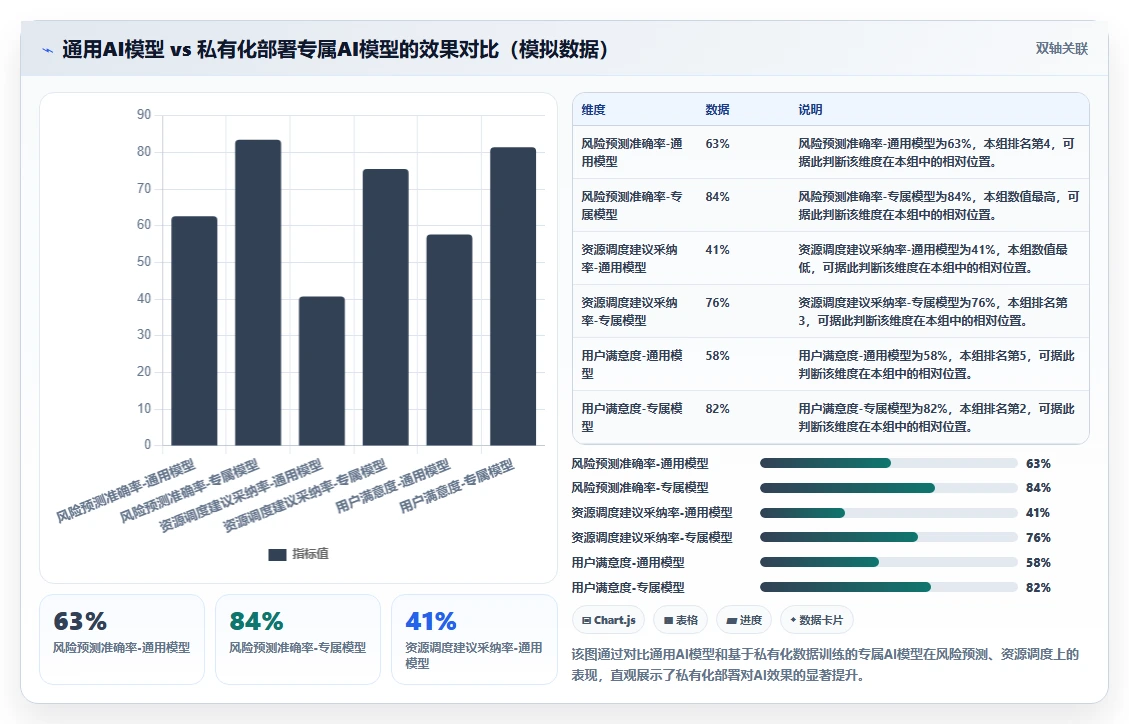
Task: Click the 进度 tag
Action: pos(744,620)
